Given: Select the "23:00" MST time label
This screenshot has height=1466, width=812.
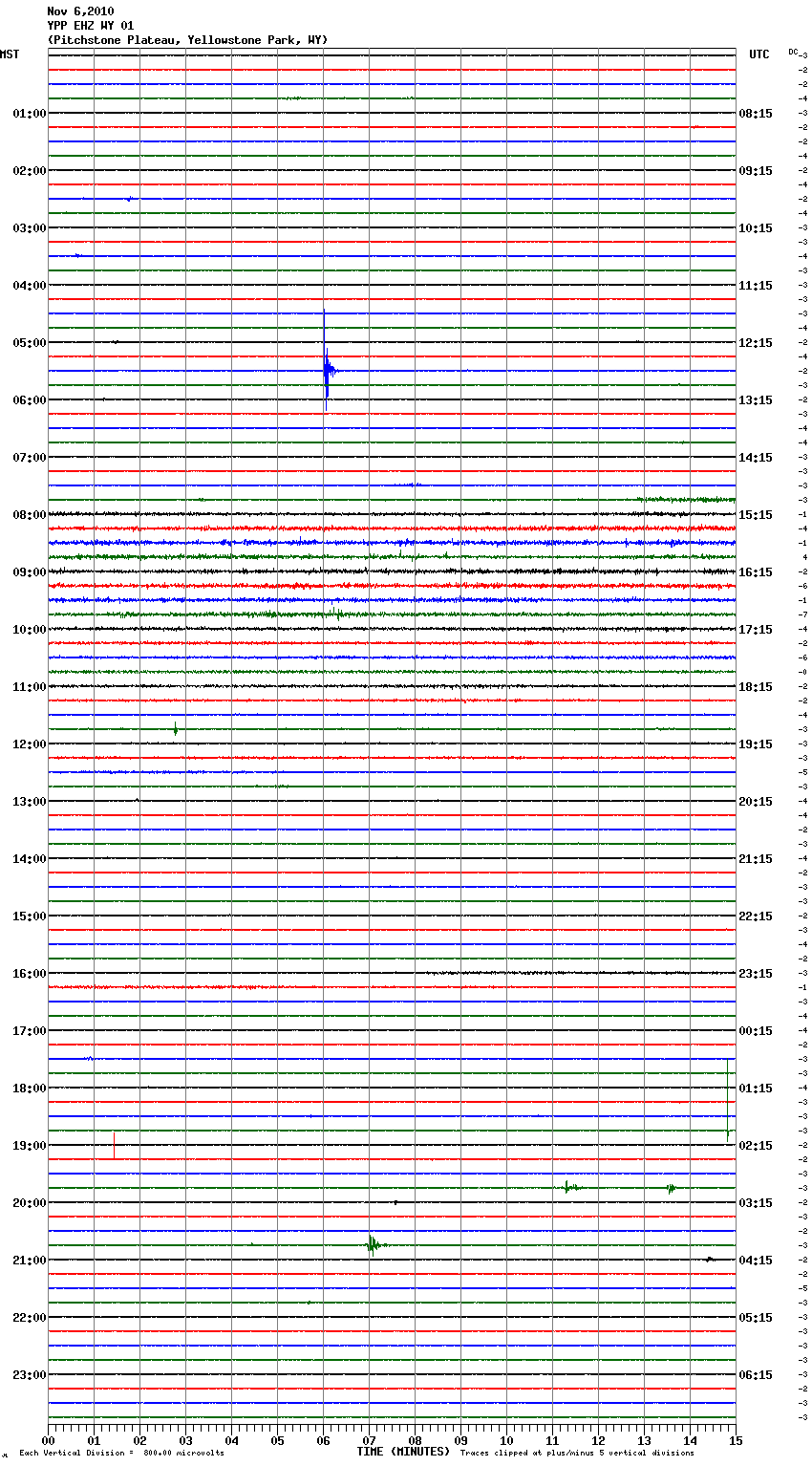Looking at the screenshot, I should [x=30, y=1375].
